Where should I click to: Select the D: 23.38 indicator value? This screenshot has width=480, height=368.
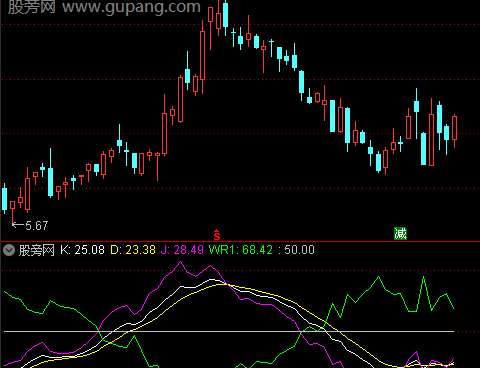point(133,250)
